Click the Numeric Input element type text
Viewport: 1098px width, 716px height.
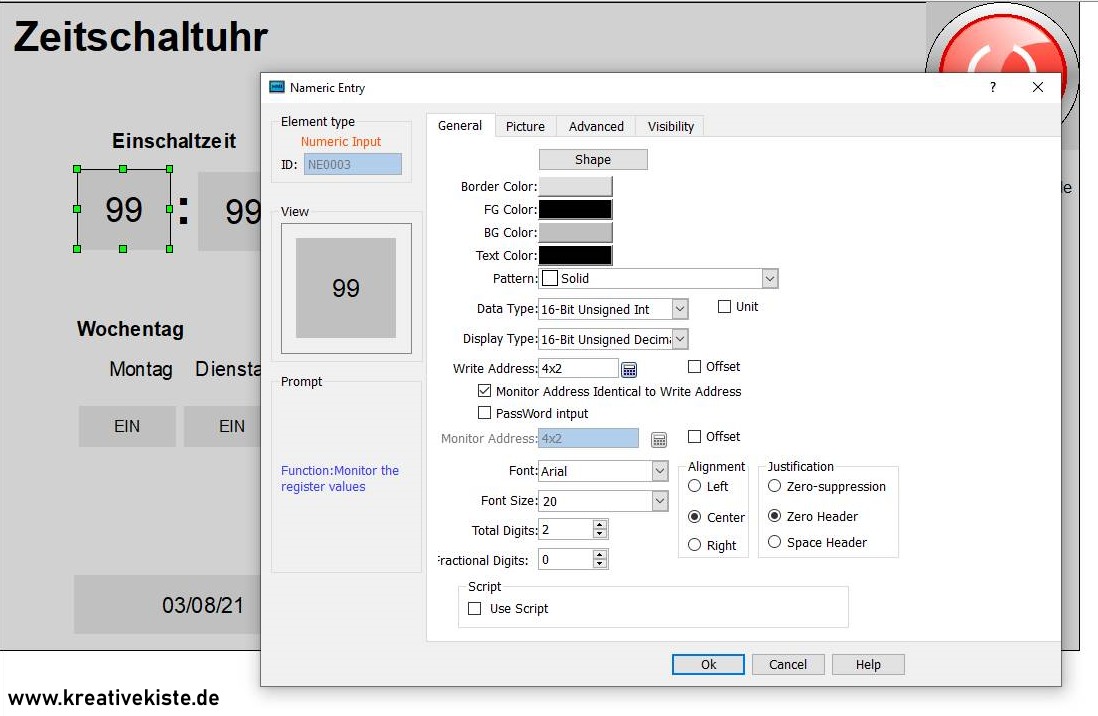click(x=341, y=142)
